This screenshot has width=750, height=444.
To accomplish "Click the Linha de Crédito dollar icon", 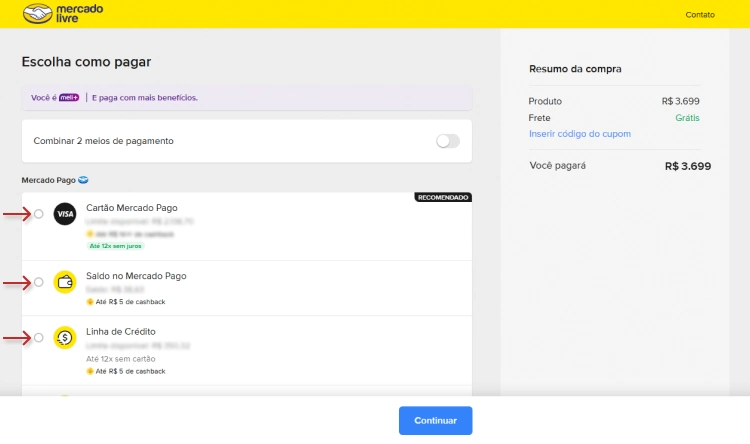I will pos(65,337).
